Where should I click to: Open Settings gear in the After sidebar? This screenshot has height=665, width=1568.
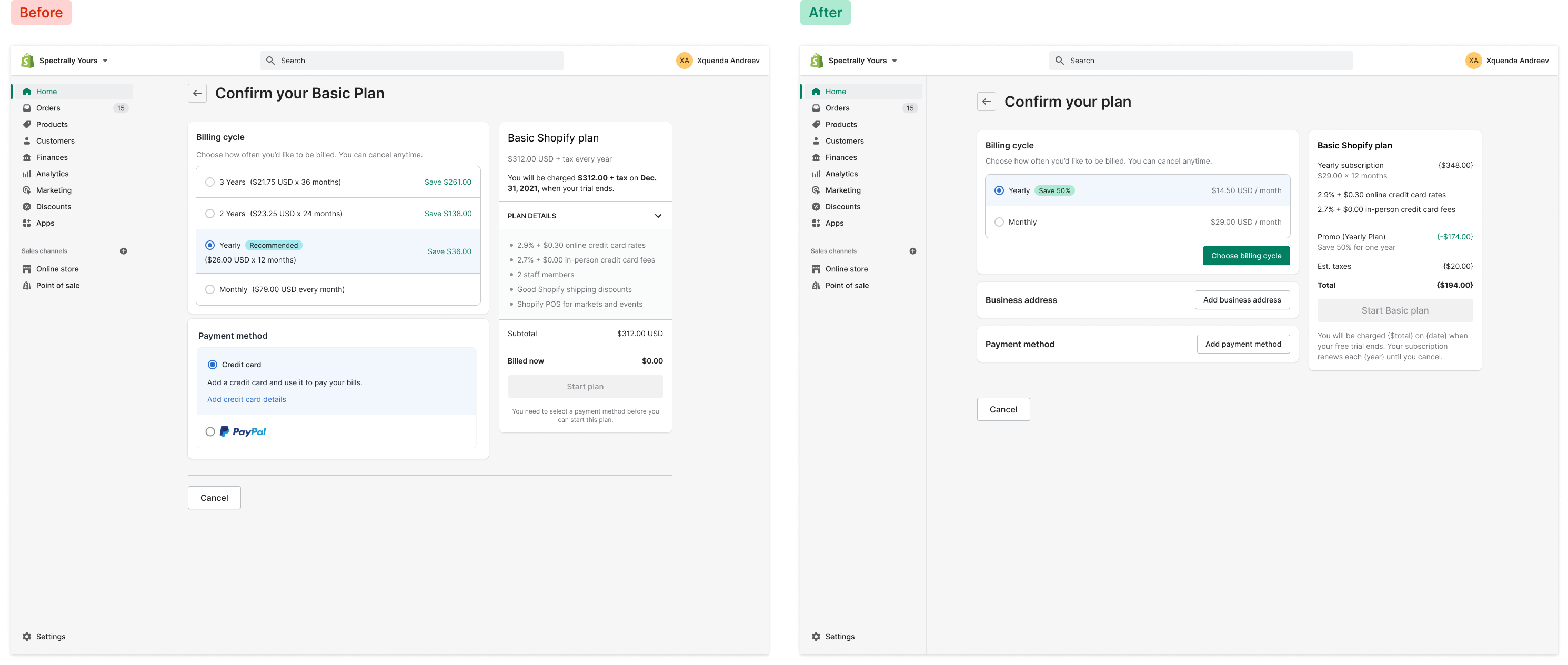816,637
